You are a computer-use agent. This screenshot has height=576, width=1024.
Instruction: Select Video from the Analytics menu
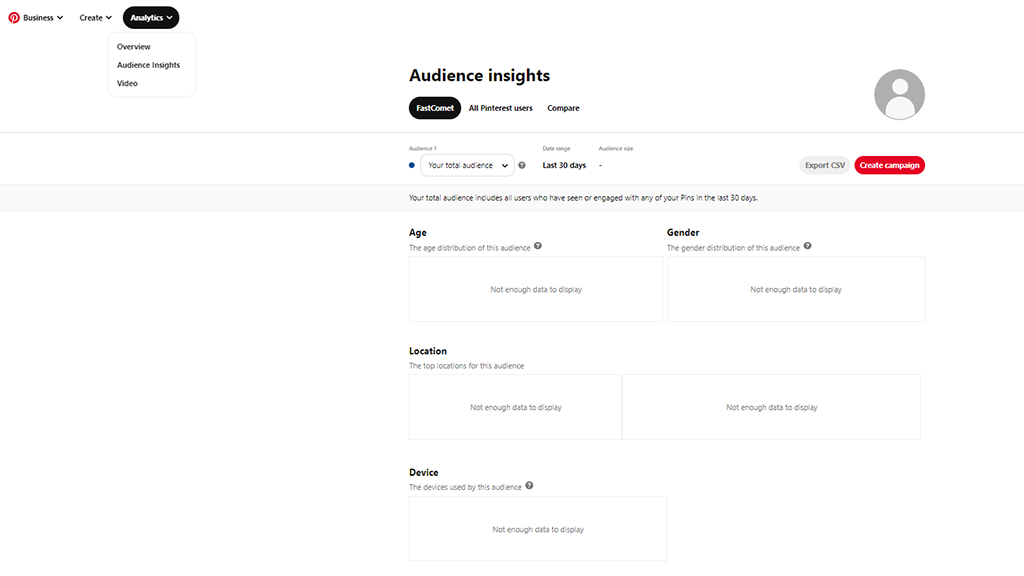126,83
